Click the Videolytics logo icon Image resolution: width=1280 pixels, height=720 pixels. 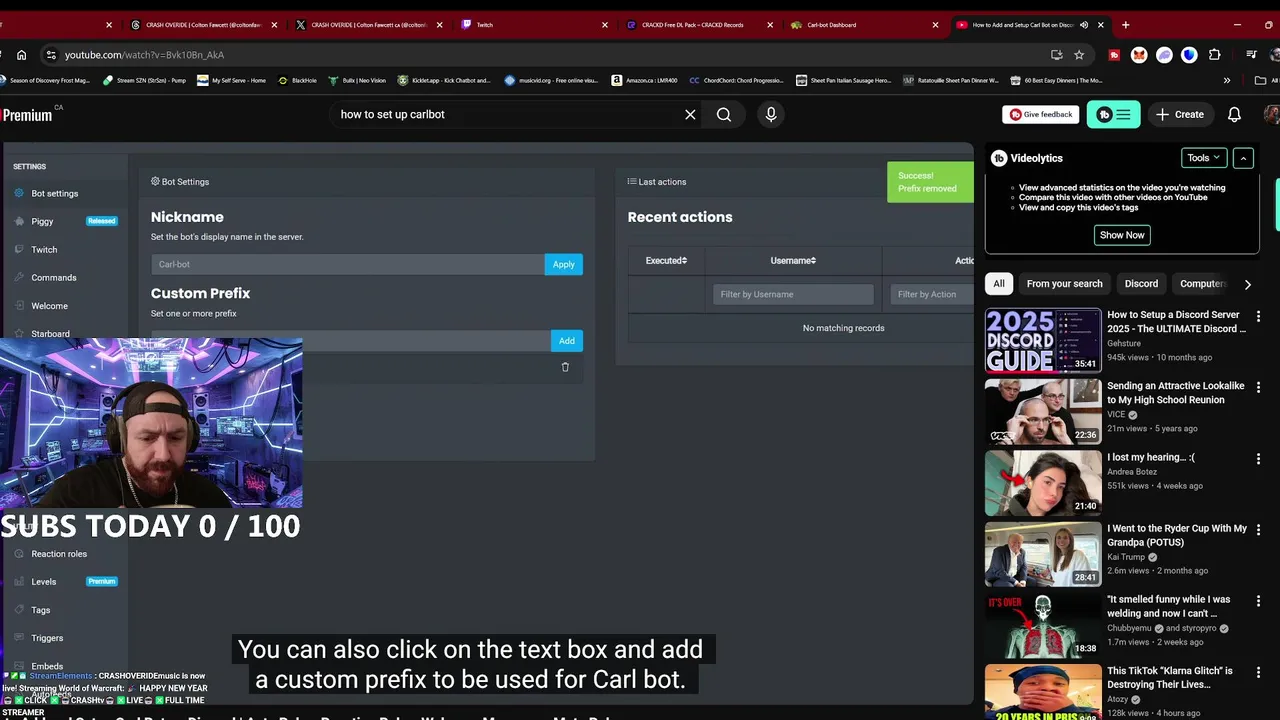pos(999,158)
